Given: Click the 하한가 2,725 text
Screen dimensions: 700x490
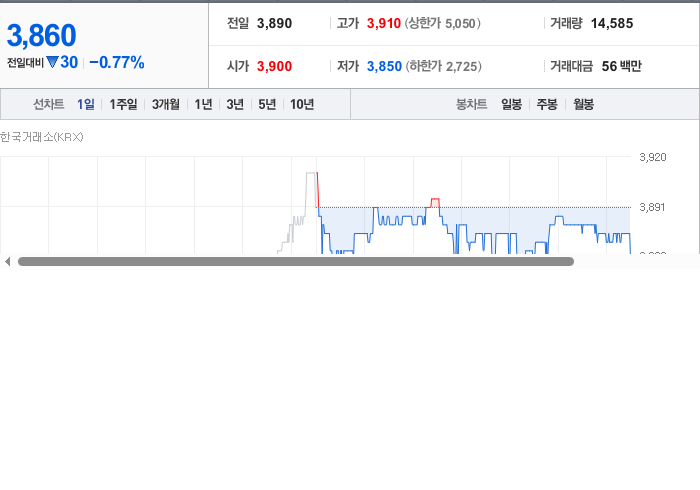Looking at the screenshot, I should (443, 66).
